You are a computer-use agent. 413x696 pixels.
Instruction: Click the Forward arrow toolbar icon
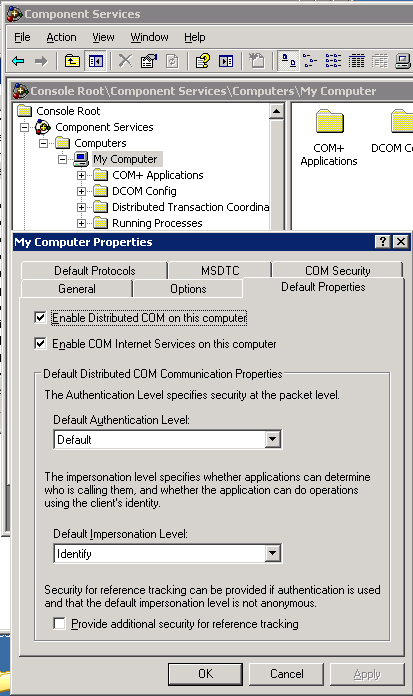(x=41, y=61)
